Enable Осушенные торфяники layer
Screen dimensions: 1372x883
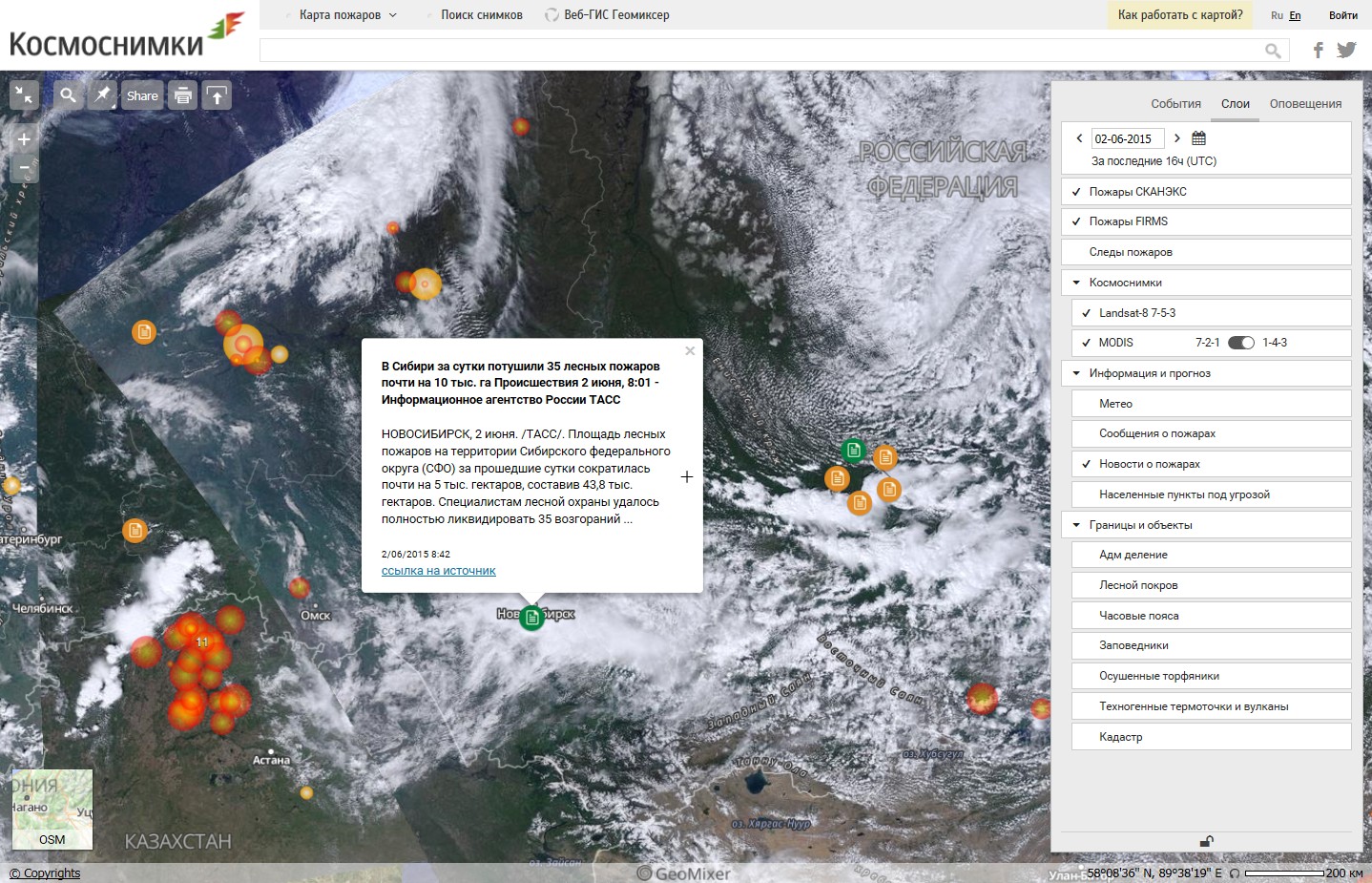[x=1212, y=676]
